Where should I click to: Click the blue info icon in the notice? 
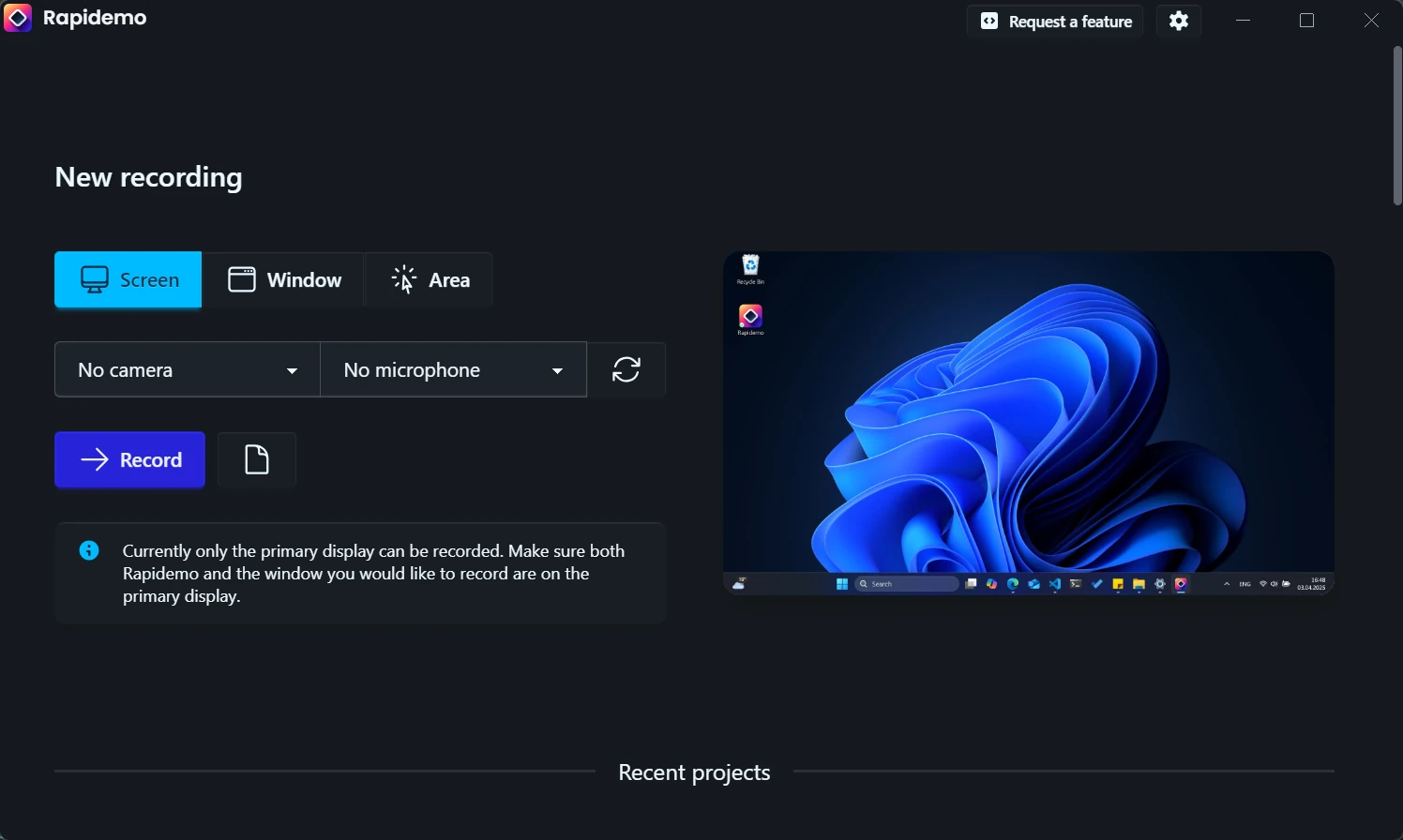point(89,550)
